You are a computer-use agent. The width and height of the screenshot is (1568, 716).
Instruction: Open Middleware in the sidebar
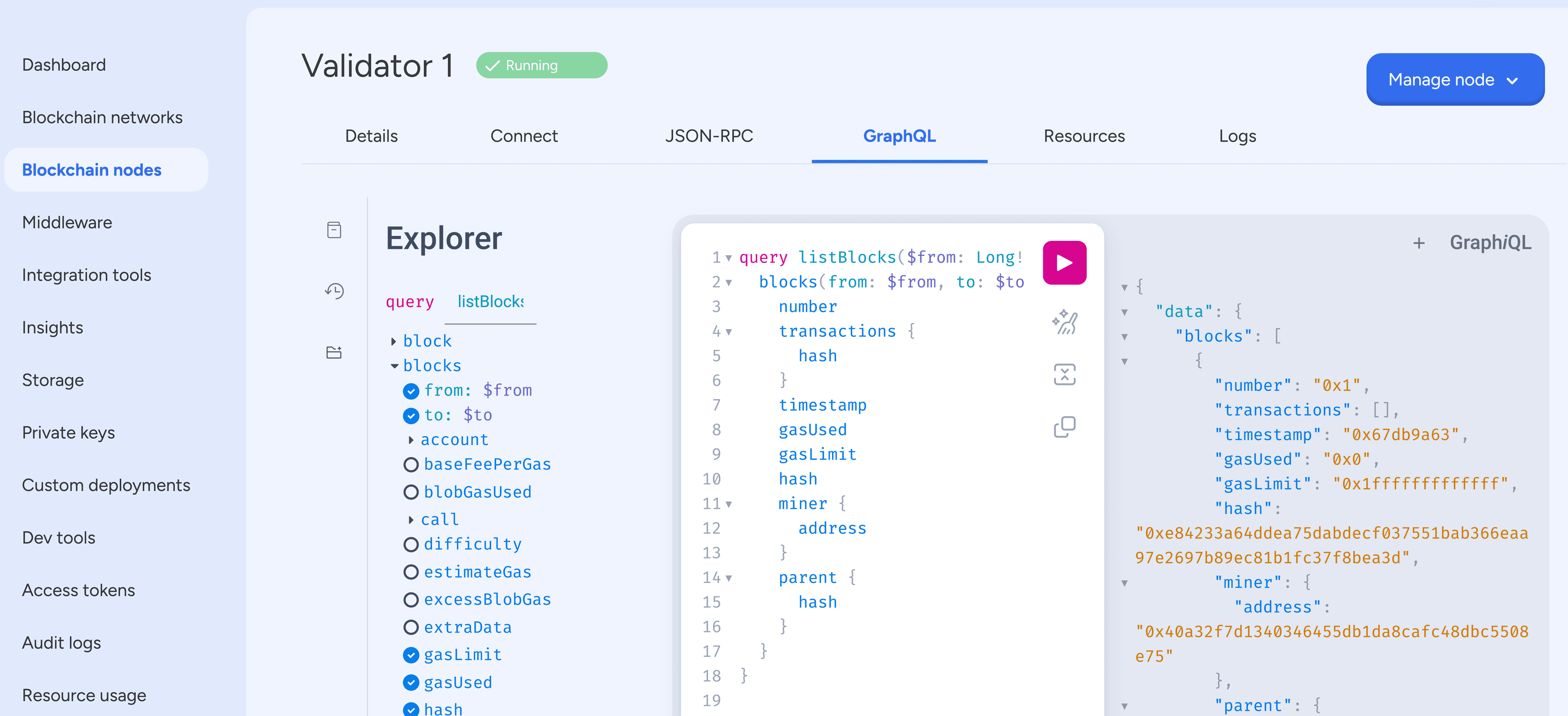[x=67, y=222]
